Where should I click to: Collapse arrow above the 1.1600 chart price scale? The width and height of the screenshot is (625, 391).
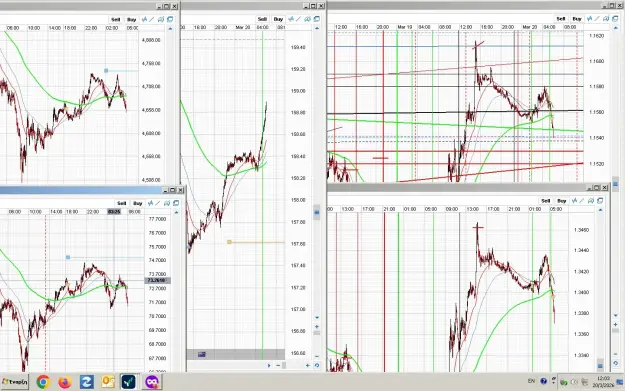pos(615,28)
